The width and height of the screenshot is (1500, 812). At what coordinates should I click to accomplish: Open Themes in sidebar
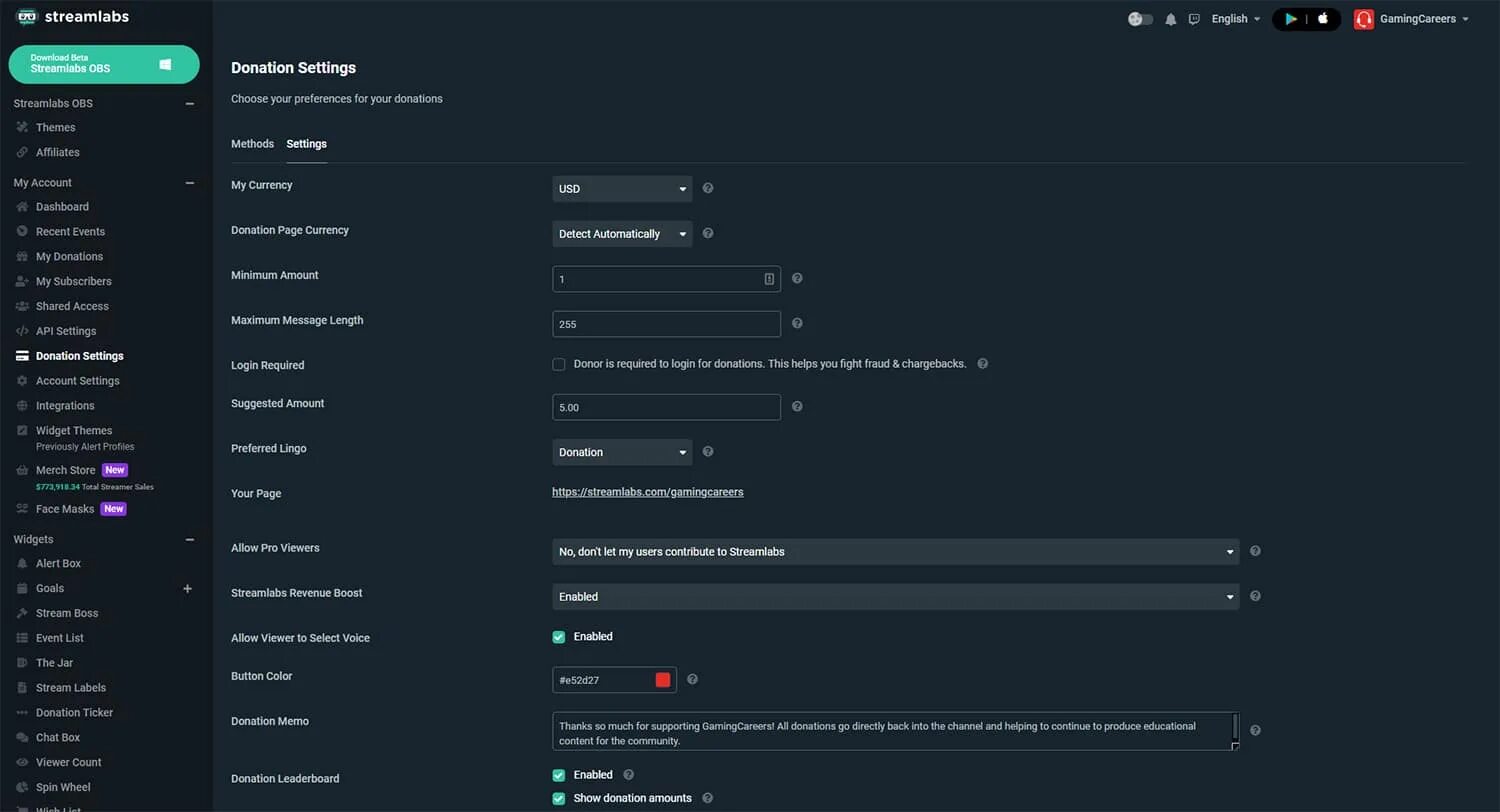[55, 128]
